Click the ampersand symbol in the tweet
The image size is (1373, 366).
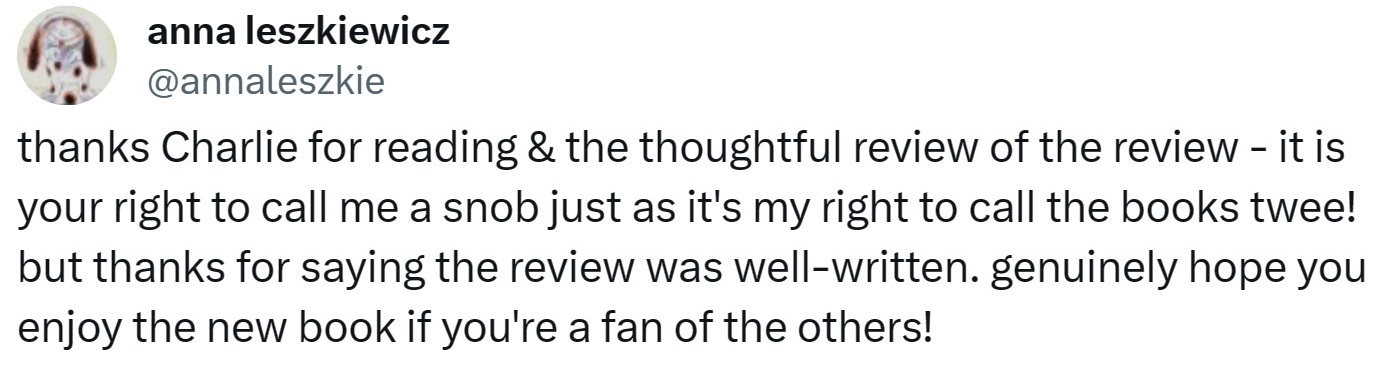544,151
